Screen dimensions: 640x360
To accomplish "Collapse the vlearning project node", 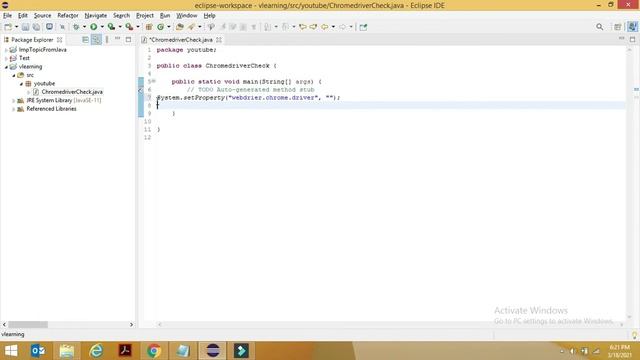I will tap(6, 67).
